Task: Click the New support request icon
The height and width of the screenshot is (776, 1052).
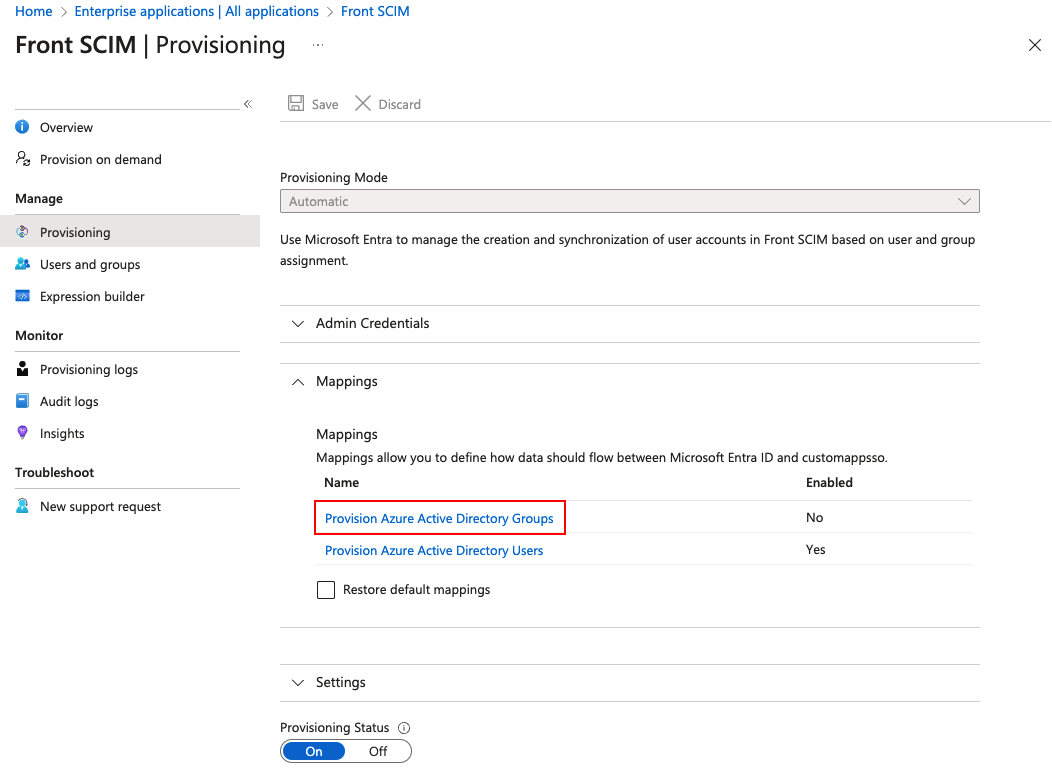Action: click(22, 506)
